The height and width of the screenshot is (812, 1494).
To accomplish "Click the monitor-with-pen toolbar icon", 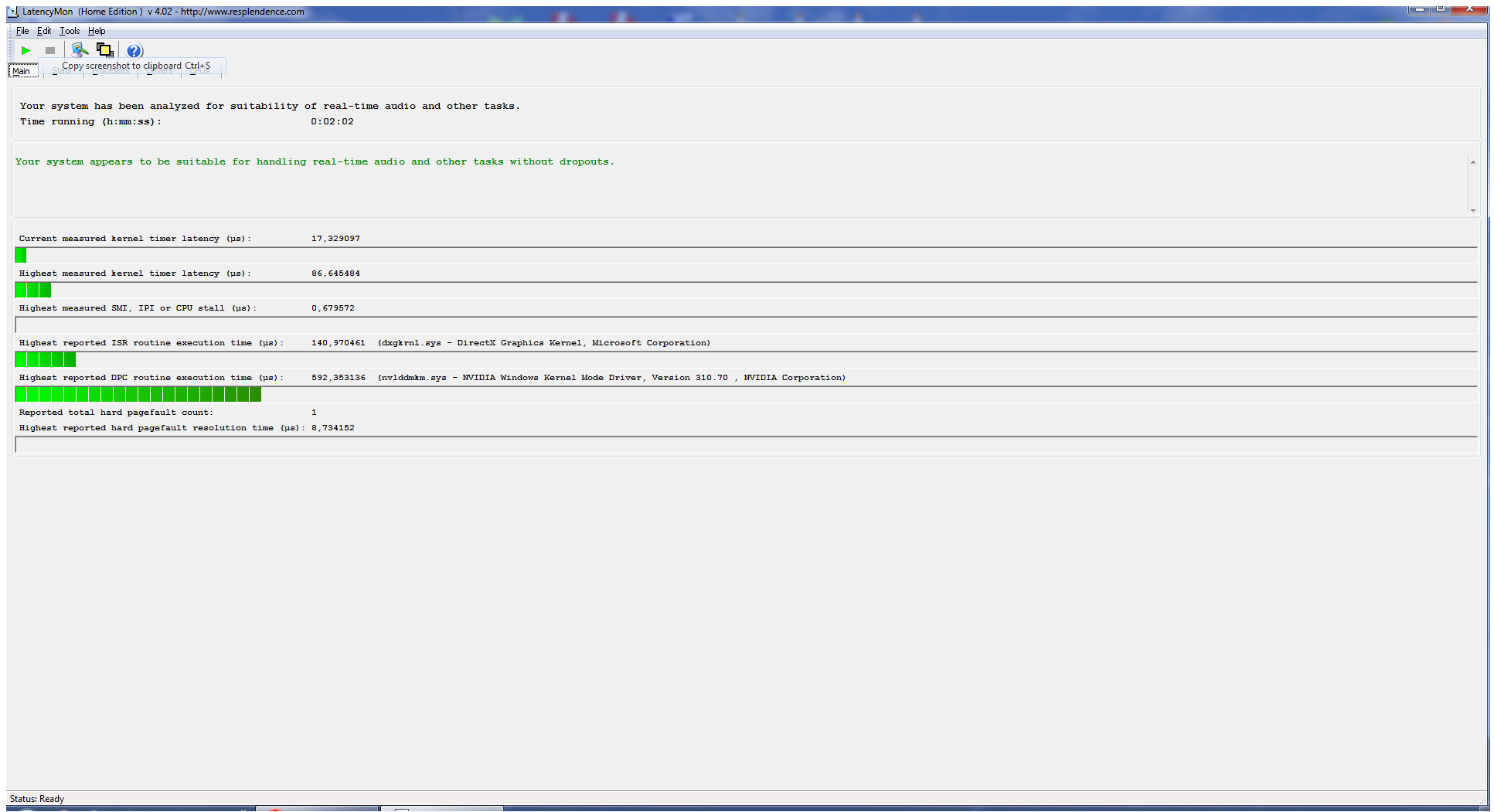I will point(80,50).
